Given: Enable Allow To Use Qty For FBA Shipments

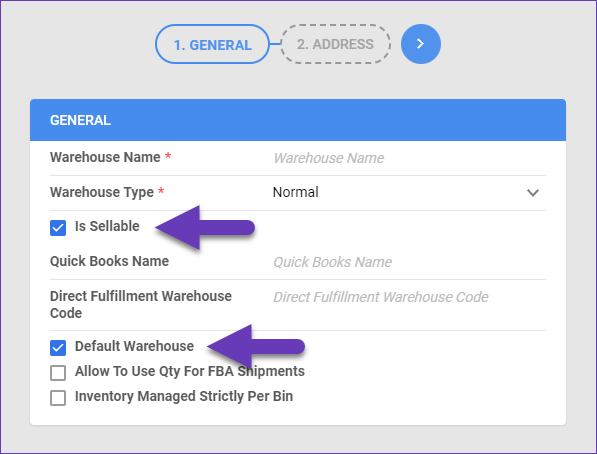Looking at the screenshot, I should tap(58, 373).
